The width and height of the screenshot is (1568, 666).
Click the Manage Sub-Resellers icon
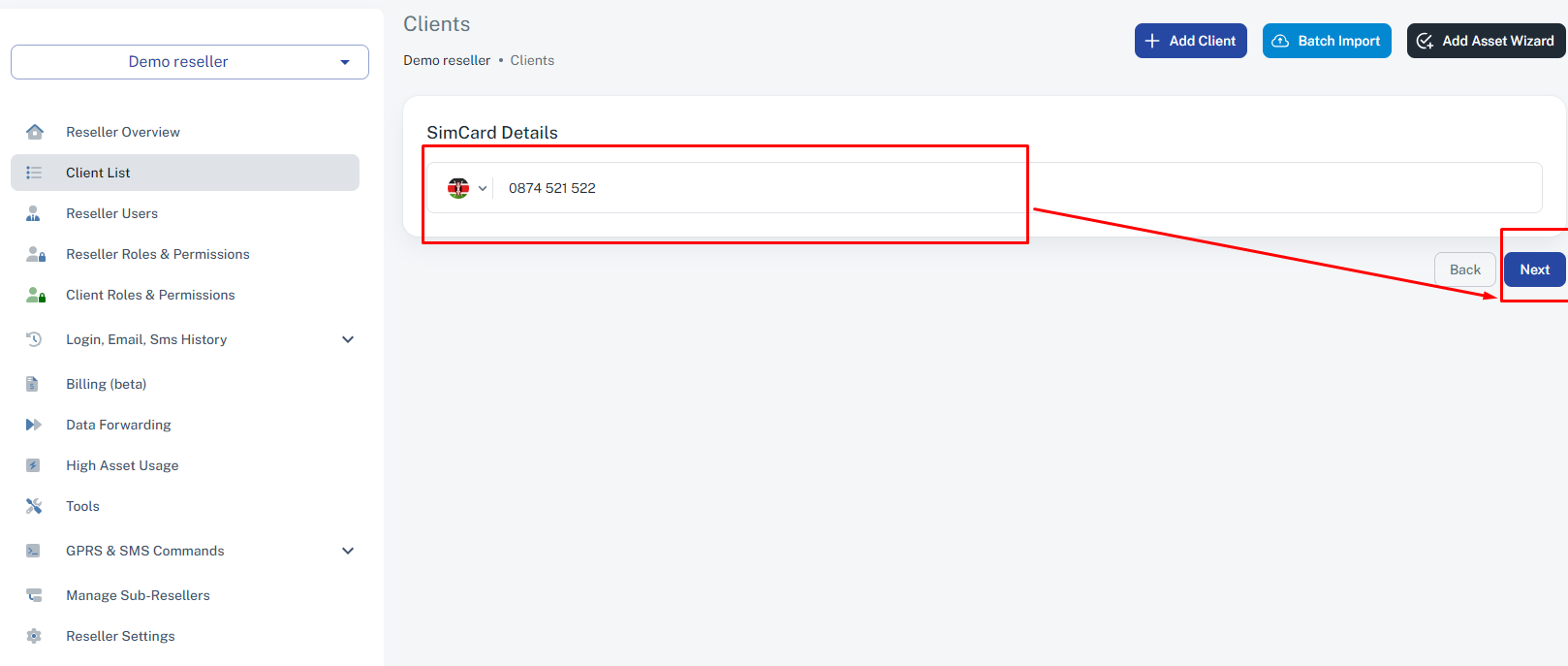click(34, 595)
